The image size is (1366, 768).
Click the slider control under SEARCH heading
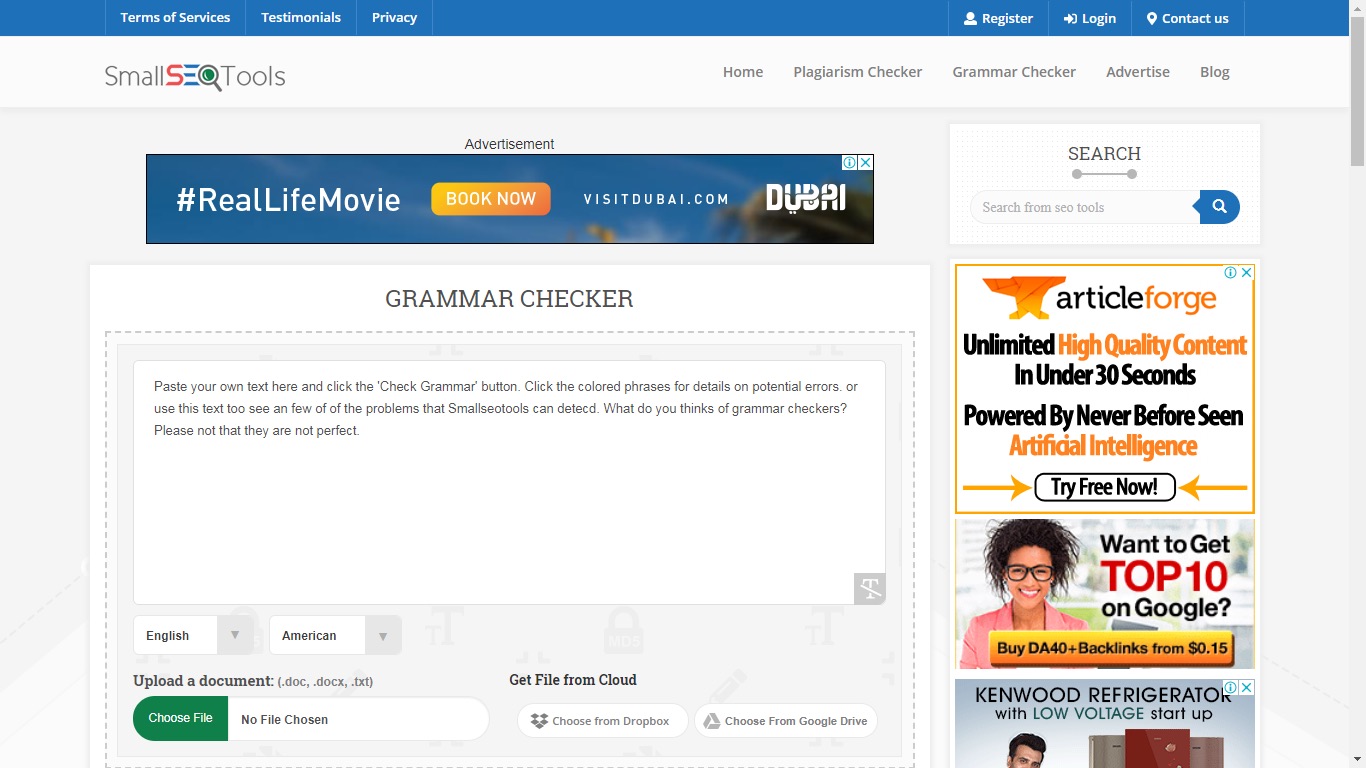[1104, 173]
